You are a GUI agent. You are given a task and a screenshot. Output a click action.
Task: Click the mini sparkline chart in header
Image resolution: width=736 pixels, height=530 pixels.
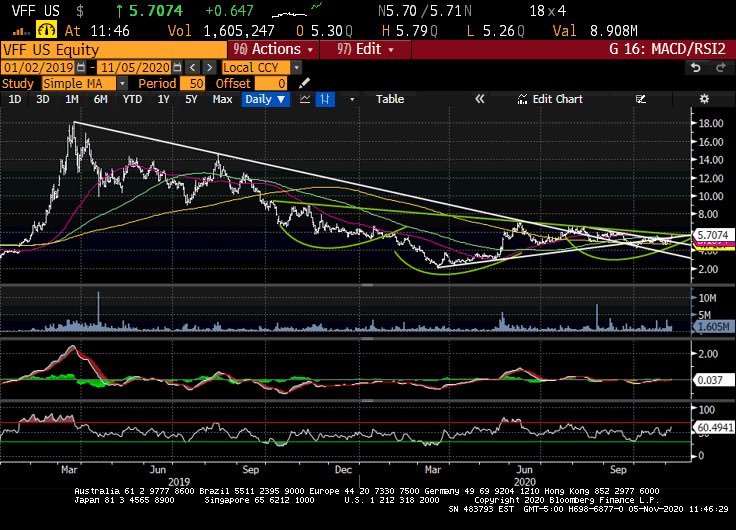point(297,11)
